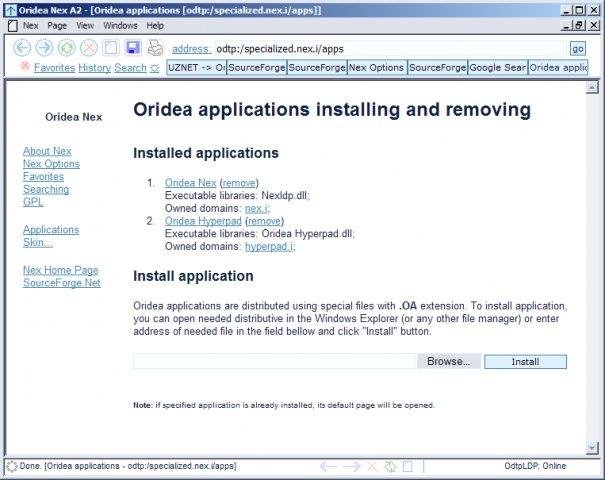605x480 pixels.
Task: Open the hyperpad.i domain link
Action: tap(269, 247)
